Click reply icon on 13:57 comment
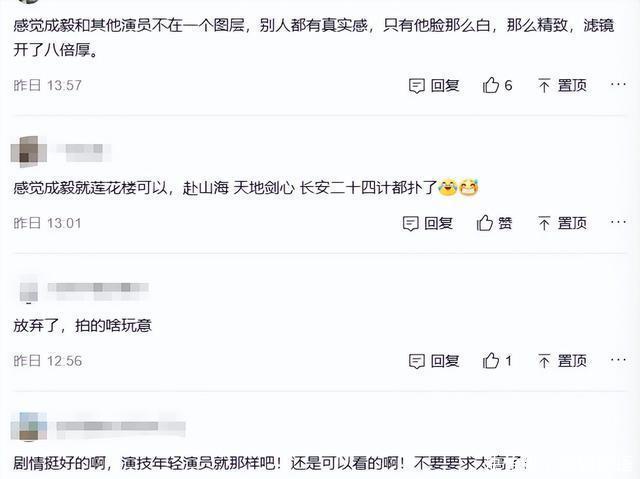Viewport: 640px width, 479px height. [x=417, y=86]
